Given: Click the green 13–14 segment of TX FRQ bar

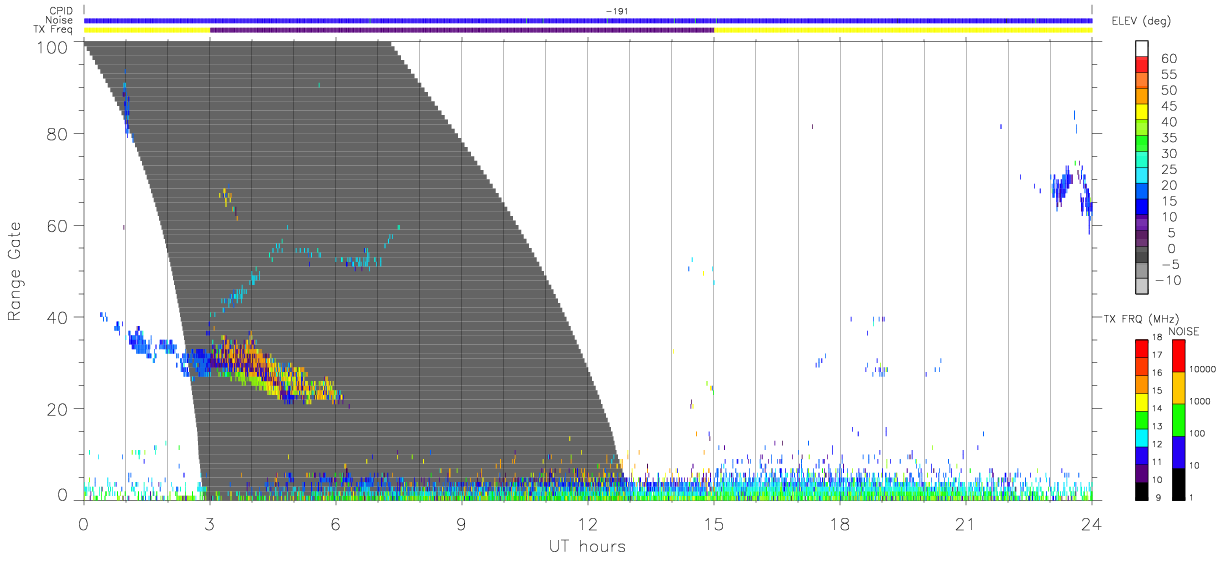Looking at the screenshot, I should pyautogui.click(x=1142, y=419).
